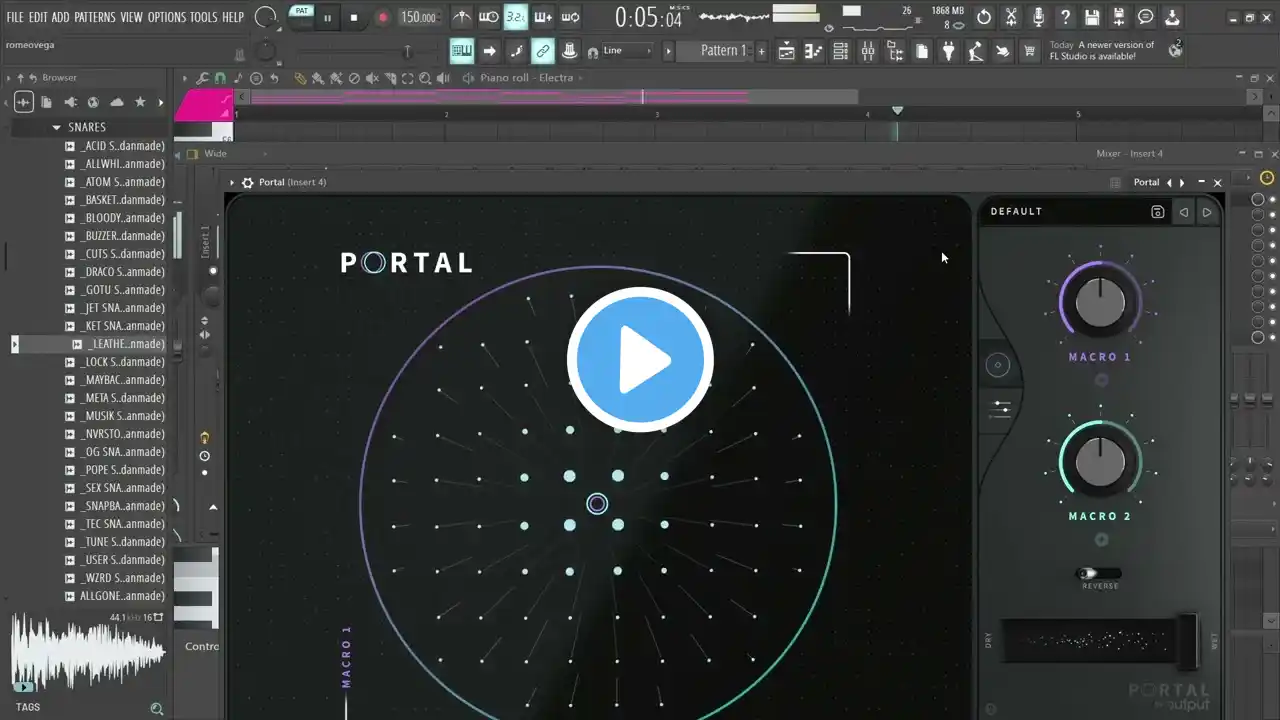
Task: Select the pencil draw tool in piano roll
Action: click(299, 78)
